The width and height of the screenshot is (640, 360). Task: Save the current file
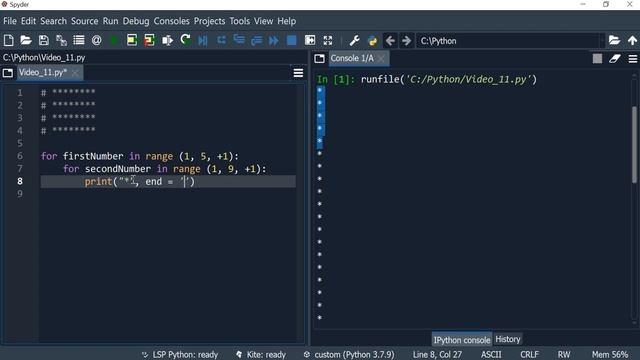[x=44, y=40]
